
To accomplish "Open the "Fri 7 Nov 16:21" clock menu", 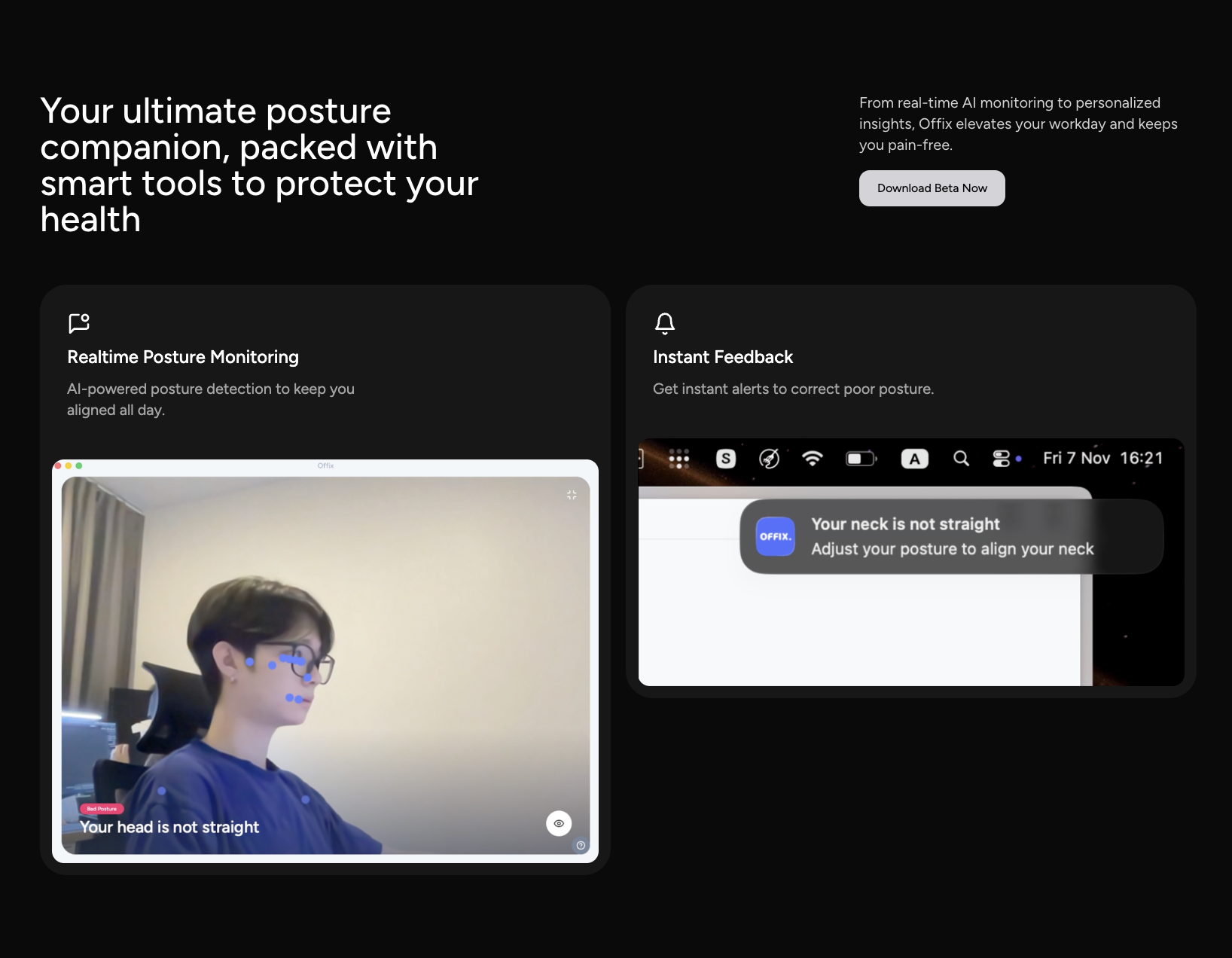I will [x=1102, y=458].
